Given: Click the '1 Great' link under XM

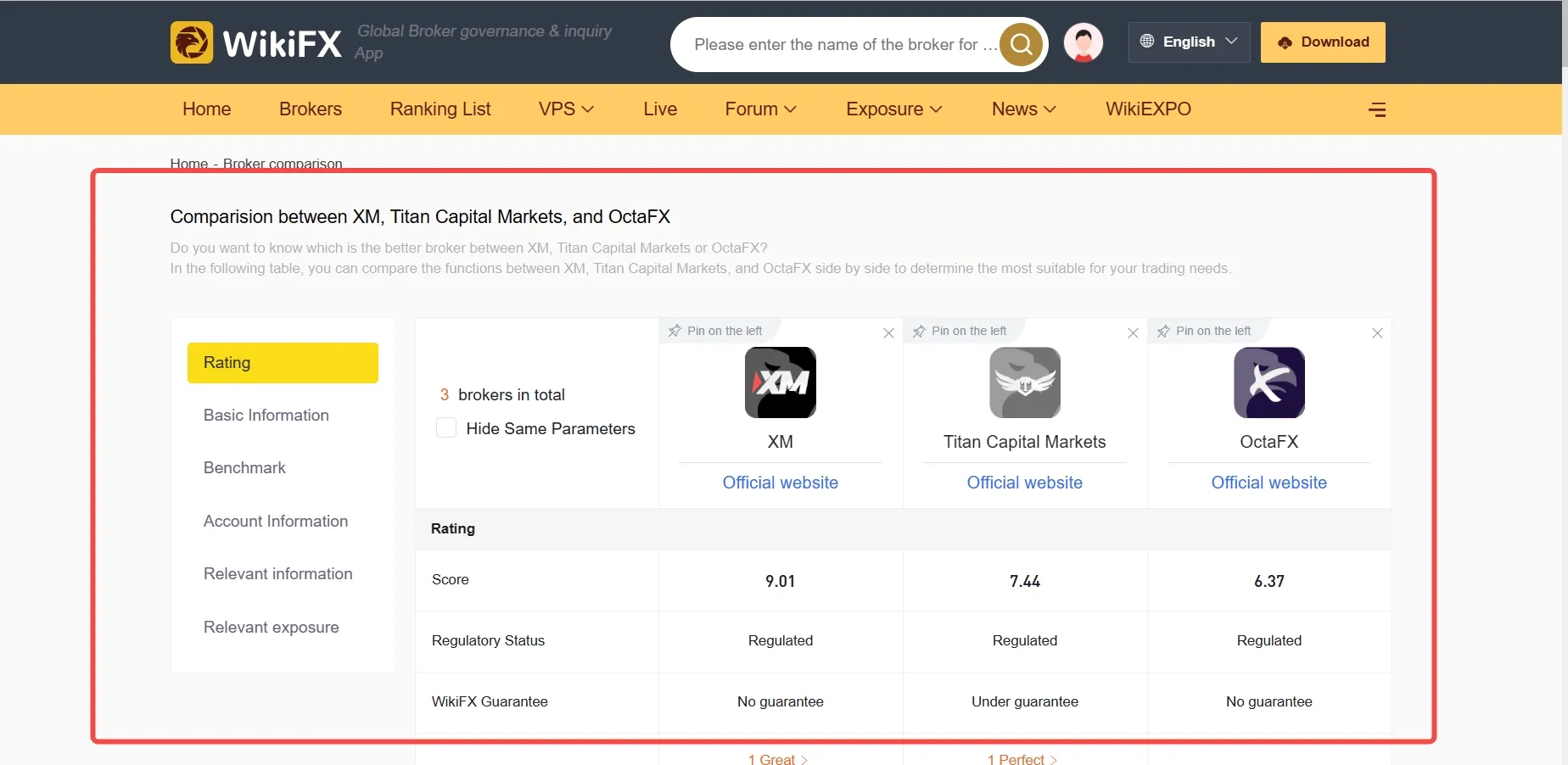Looking at the screenshot, I should (777, 759).
